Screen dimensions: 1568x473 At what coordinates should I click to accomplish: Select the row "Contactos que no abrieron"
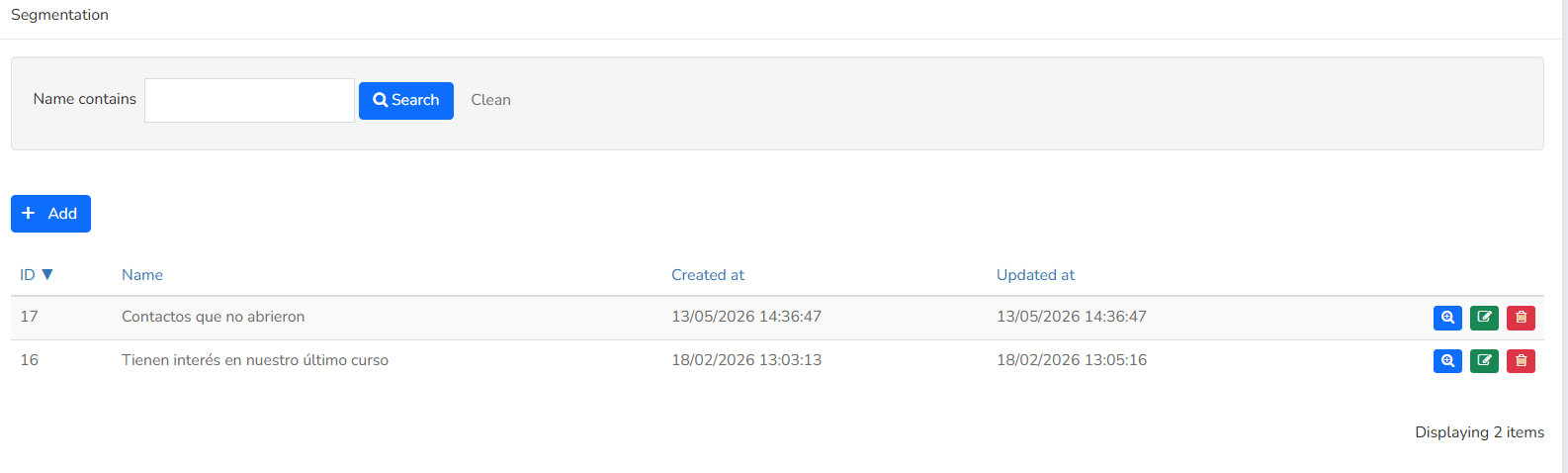777,318
